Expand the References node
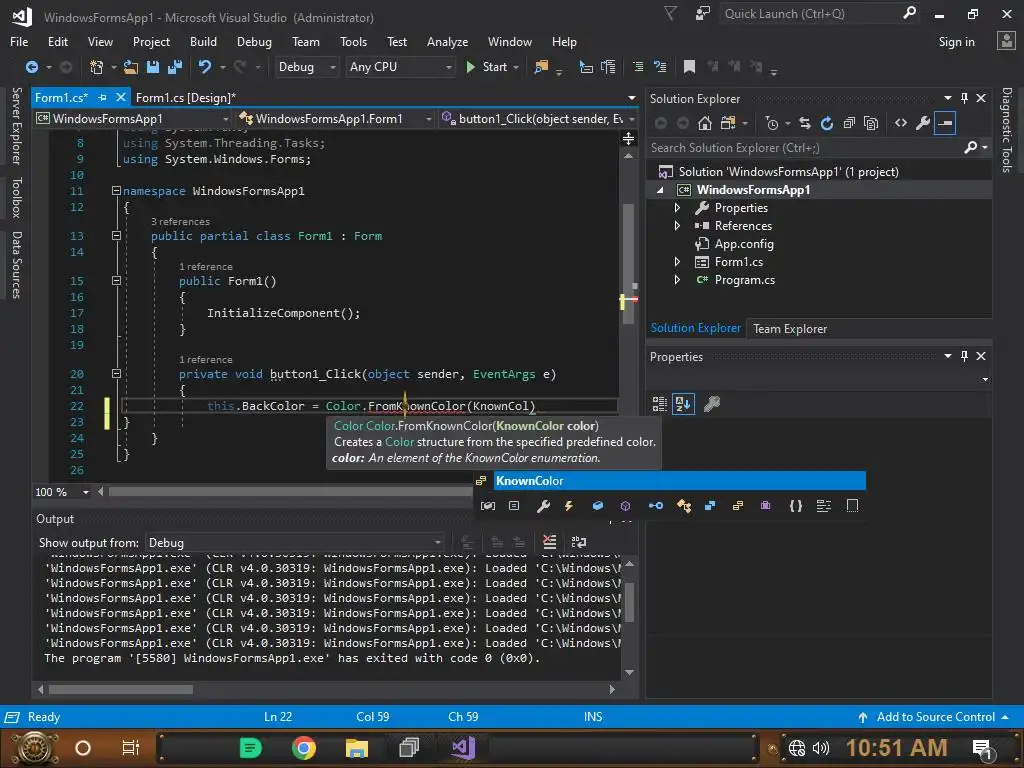Screen dimensions: 1024x768 [x=677, y=226]
